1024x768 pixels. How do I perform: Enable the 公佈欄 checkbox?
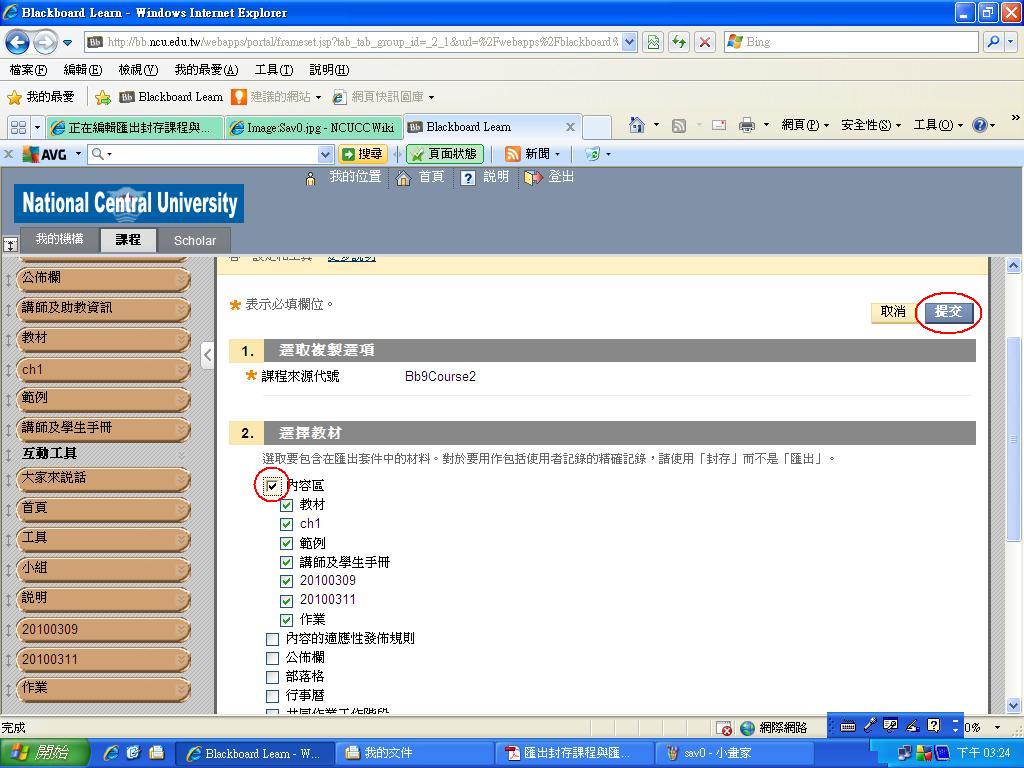[x=272, y=658]
